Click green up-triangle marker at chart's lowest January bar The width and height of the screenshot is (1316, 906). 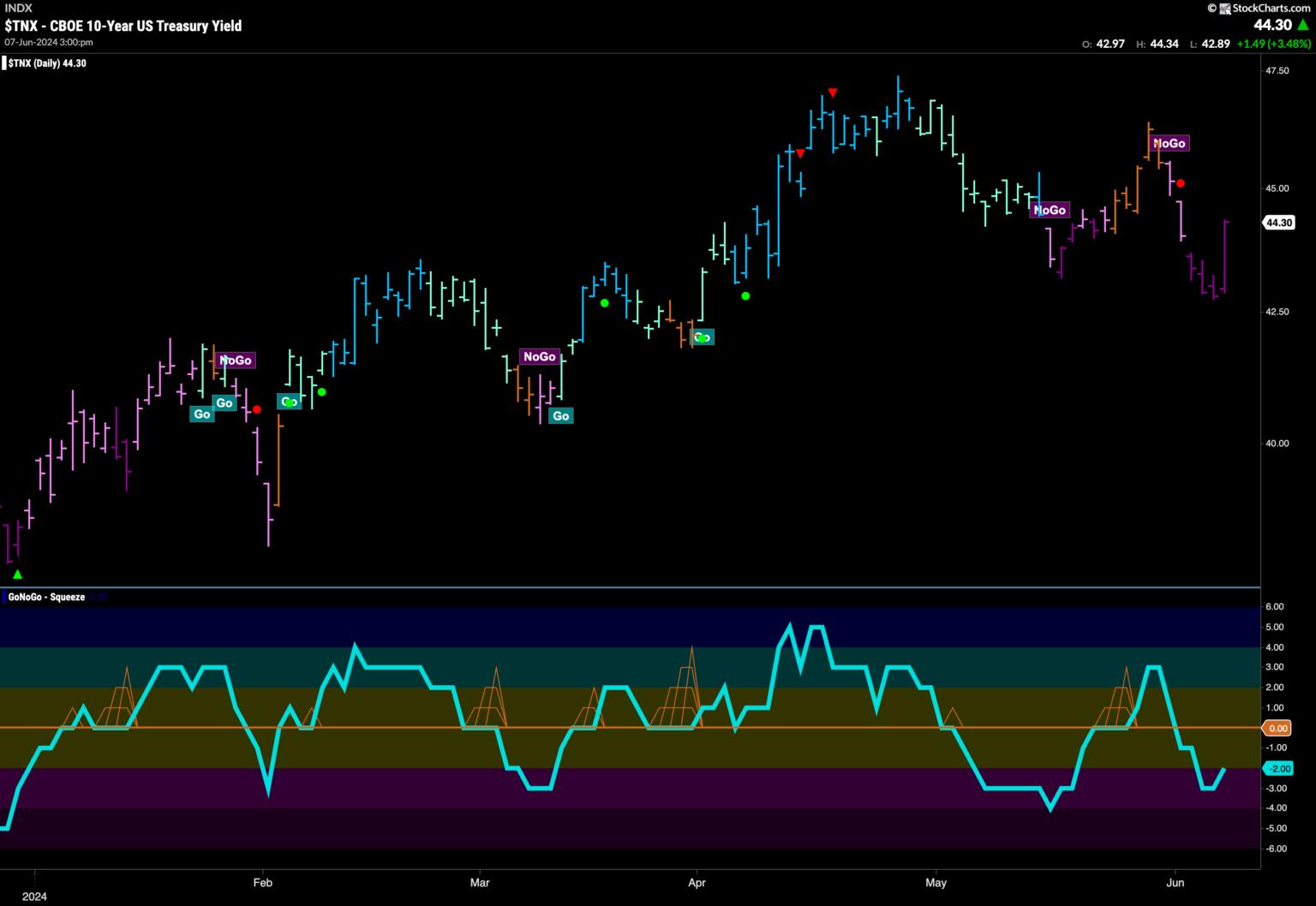tap(17, 575)
